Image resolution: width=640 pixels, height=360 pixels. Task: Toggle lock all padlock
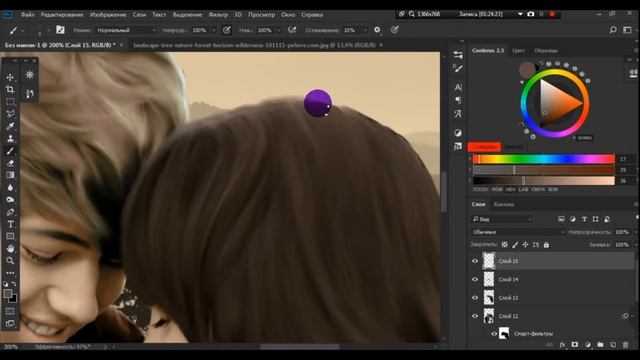(x=546, y=244)
